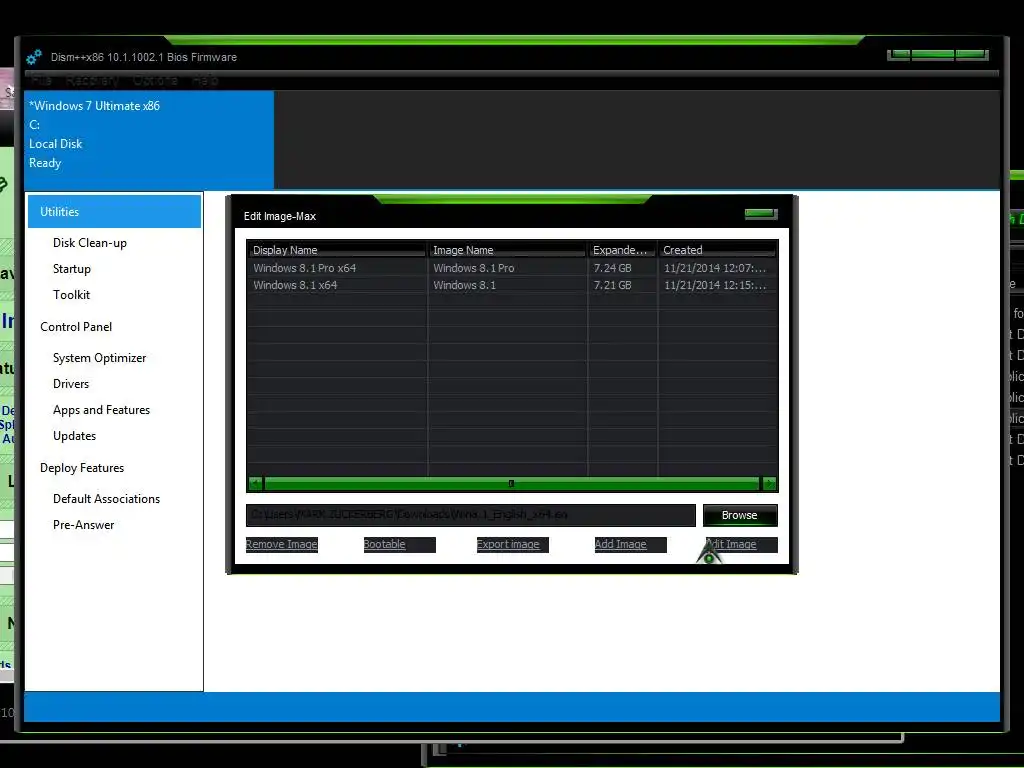Open Toolkit in the sidebar
This screenshot has height=768, width=1024.
[x=71, y=295]
